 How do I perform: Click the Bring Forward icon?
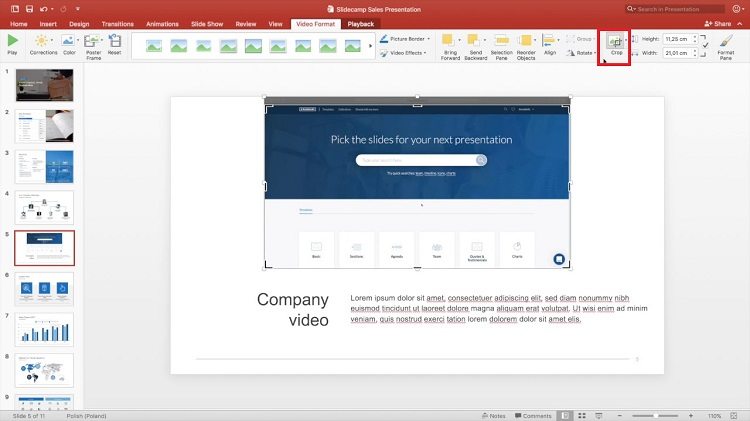click(x=449, y=41)
